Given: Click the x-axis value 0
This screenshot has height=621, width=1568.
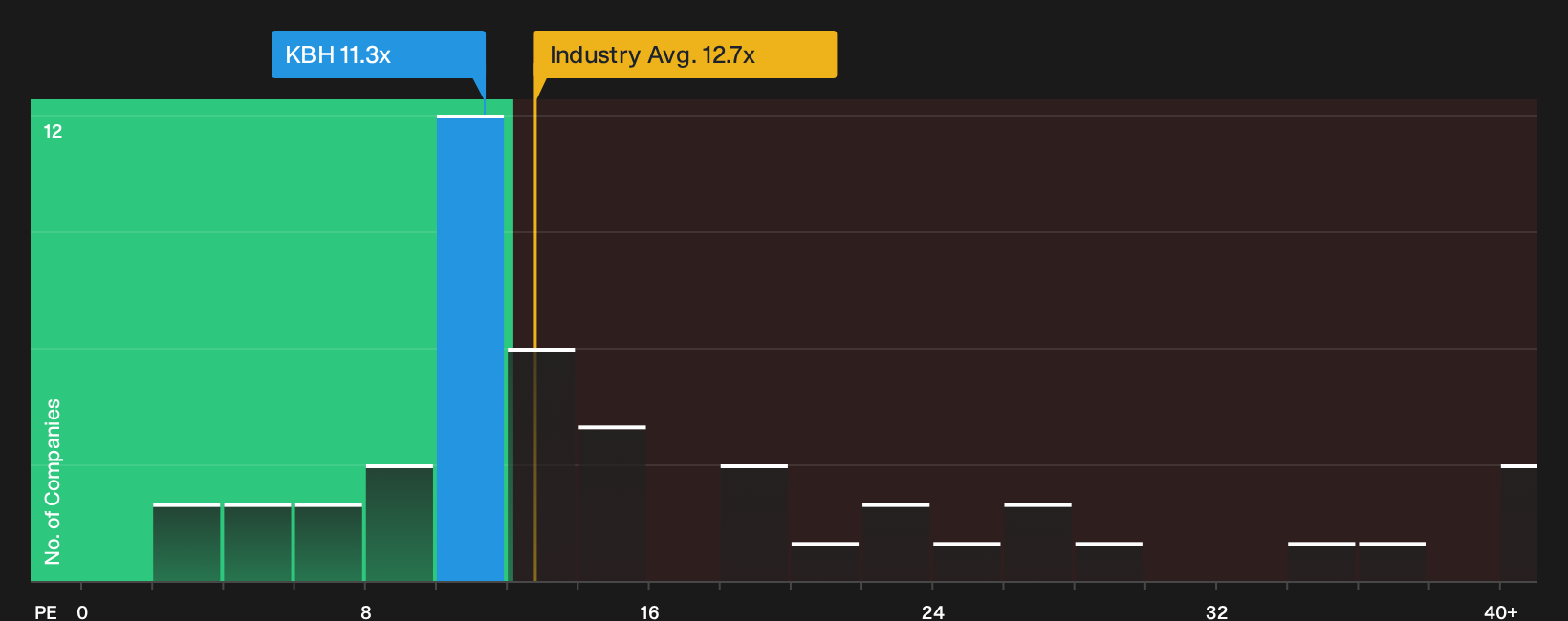Looking at the screenshot, I should point(82,611).
